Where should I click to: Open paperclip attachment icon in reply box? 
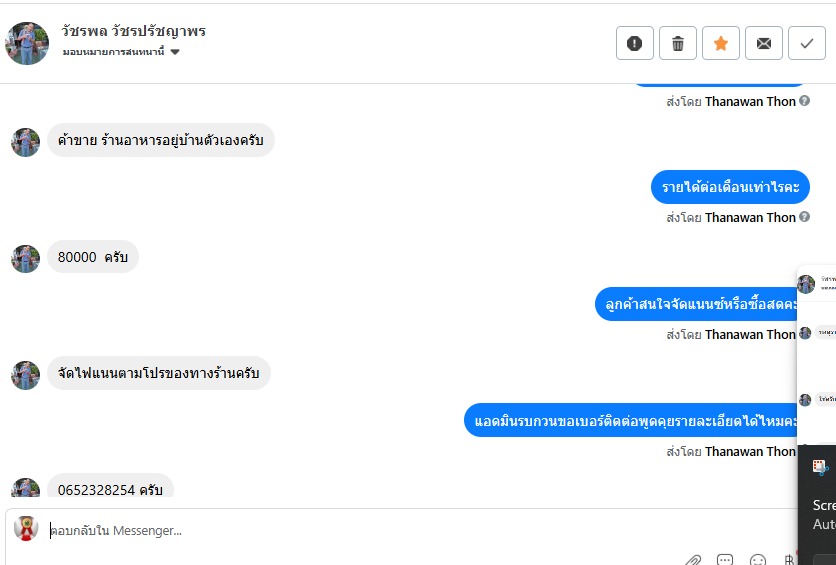coord(693,561)
